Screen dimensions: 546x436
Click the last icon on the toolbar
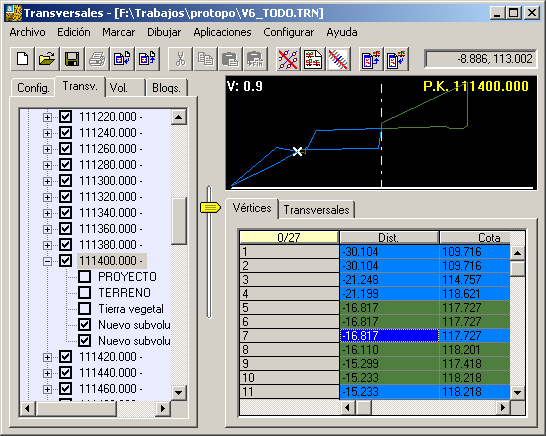[396, 59]
